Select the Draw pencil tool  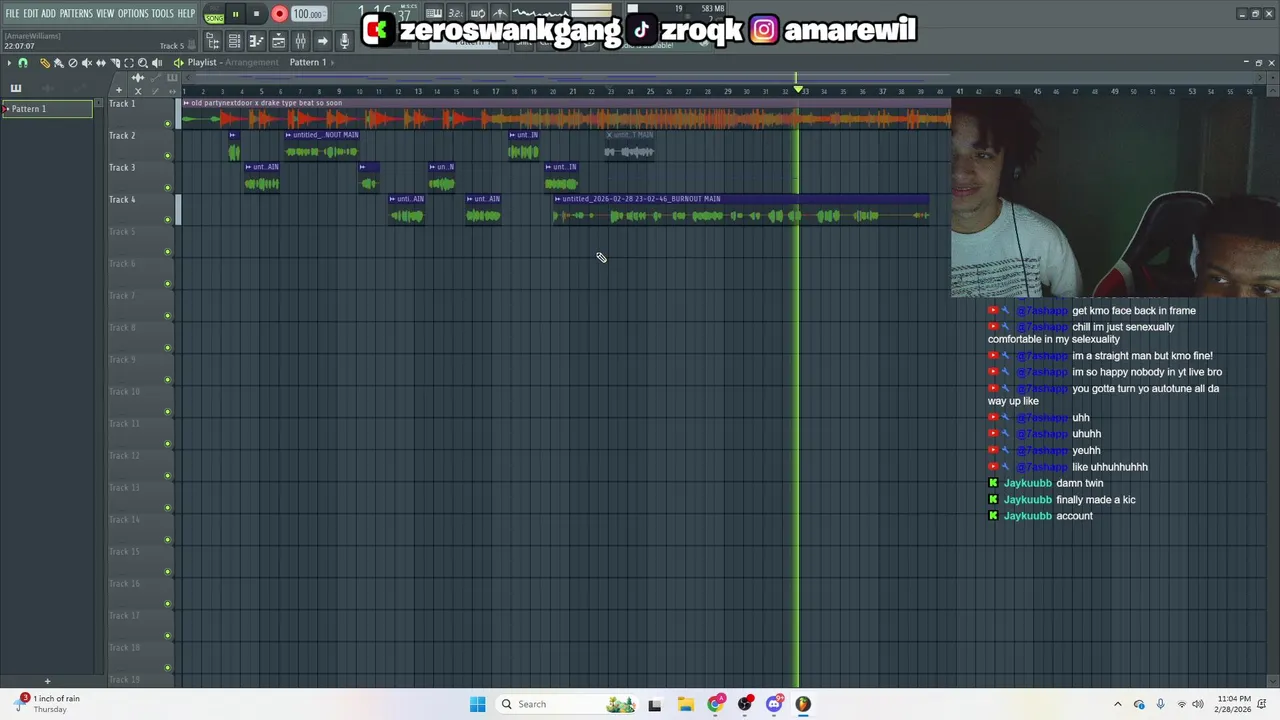[45, 63]
